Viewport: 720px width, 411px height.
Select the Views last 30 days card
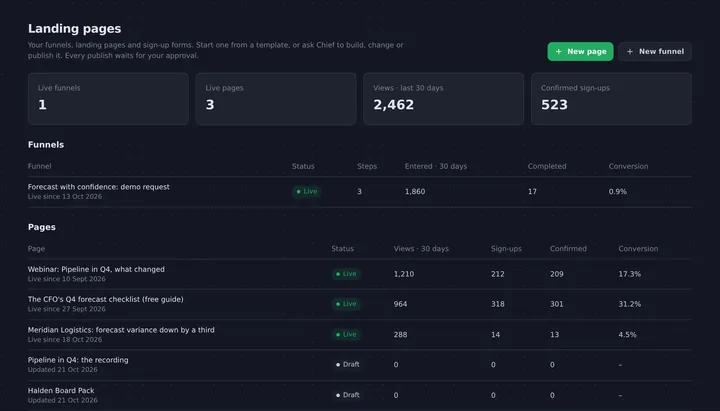pos(444,99)
